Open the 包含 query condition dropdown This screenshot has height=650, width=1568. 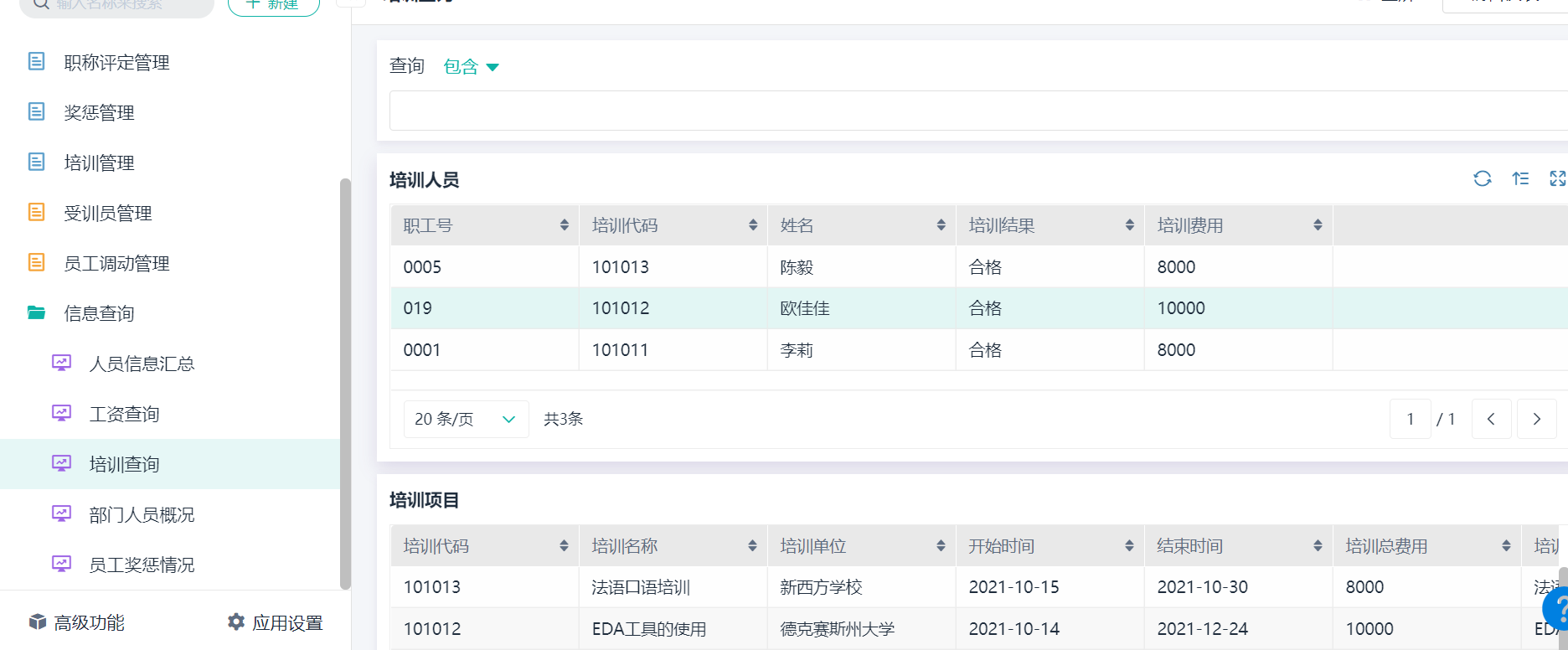point(471,67)
